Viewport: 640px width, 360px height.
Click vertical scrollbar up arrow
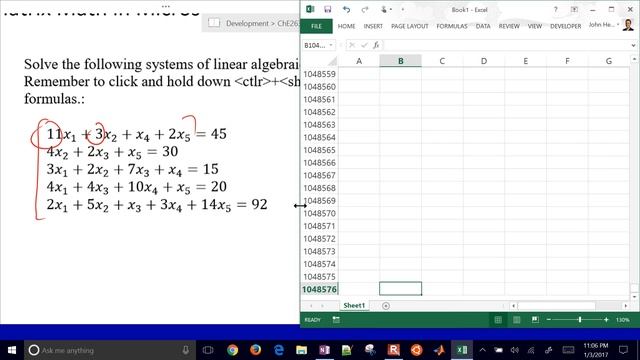pyautogui.click(x=634, y=60)
